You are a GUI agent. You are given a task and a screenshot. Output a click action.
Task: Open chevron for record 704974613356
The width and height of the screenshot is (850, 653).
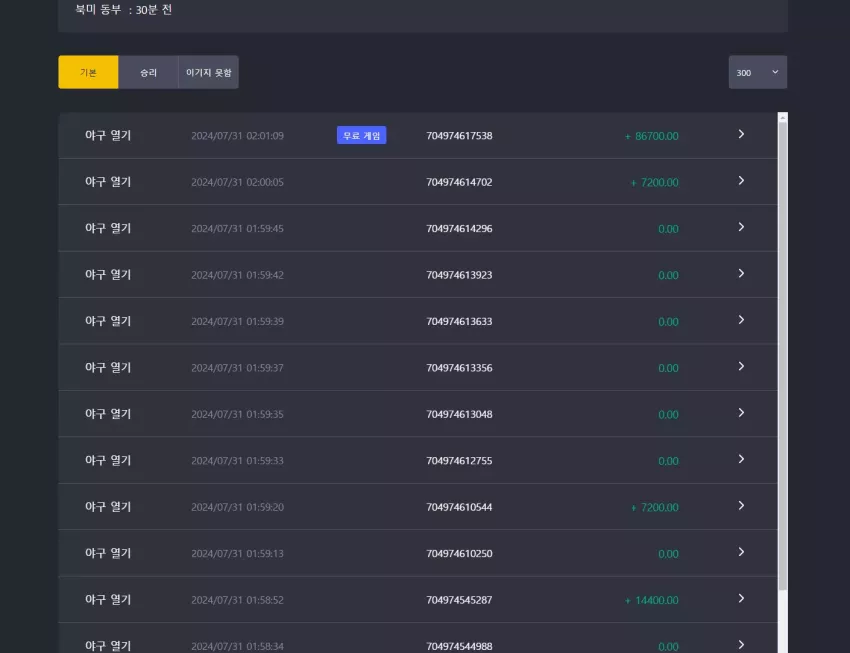click(x=741, y=366)
